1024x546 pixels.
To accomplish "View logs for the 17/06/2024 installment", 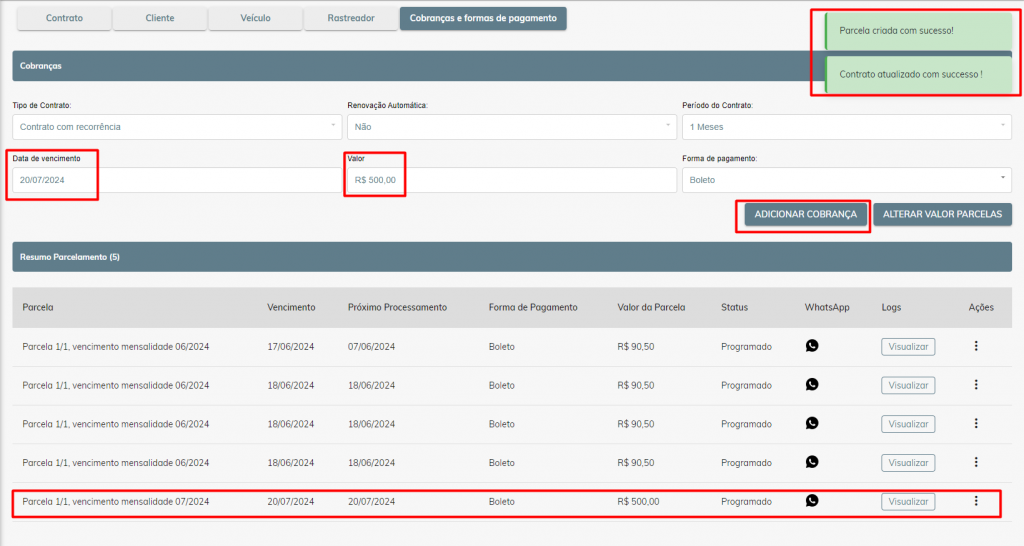I will click(908, 347).
